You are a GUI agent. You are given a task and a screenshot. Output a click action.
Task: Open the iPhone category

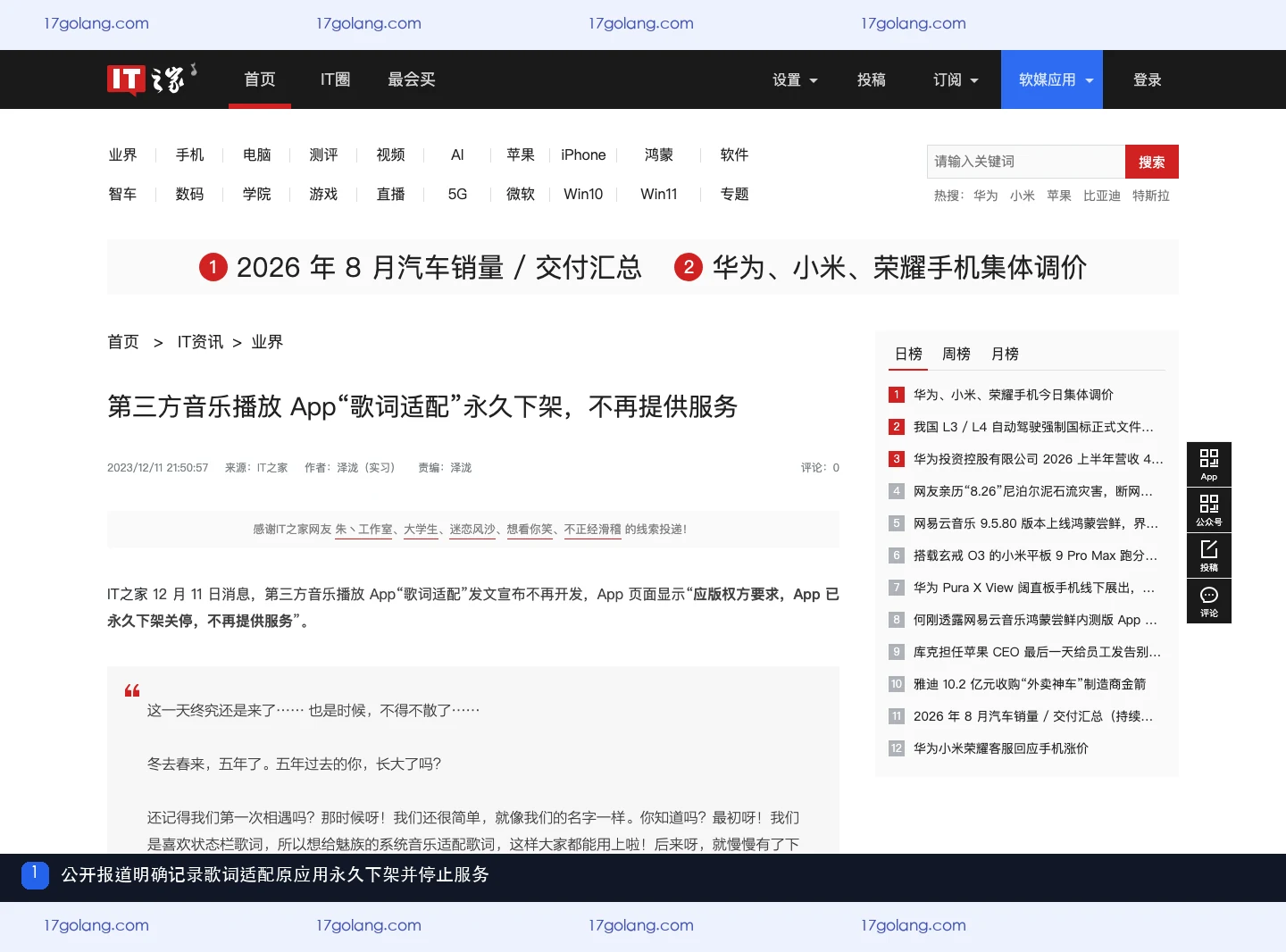coord(583,154)
